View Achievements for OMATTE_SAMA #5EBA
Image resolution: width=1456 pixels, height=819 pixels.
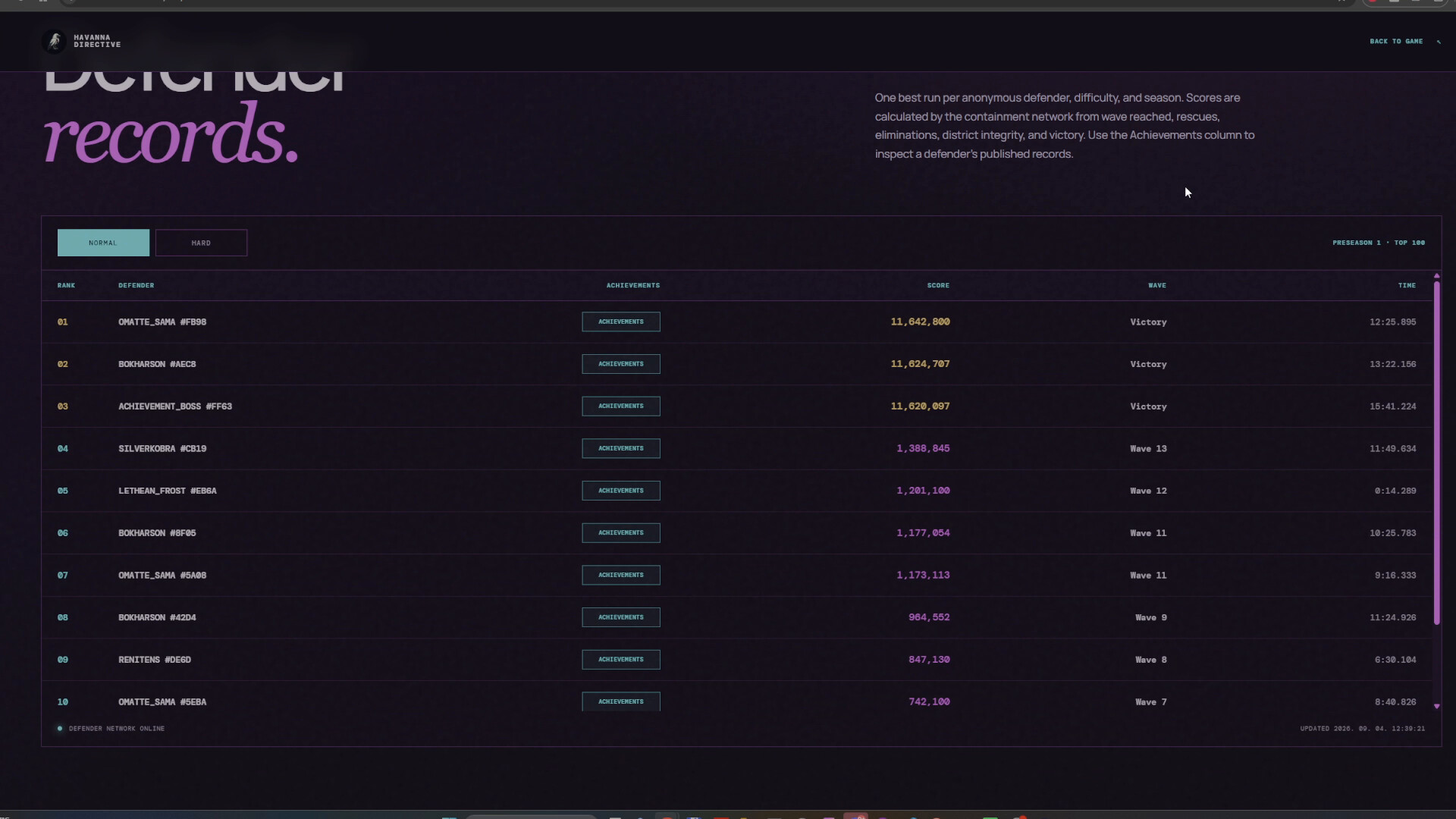click(x=621, y=701)
